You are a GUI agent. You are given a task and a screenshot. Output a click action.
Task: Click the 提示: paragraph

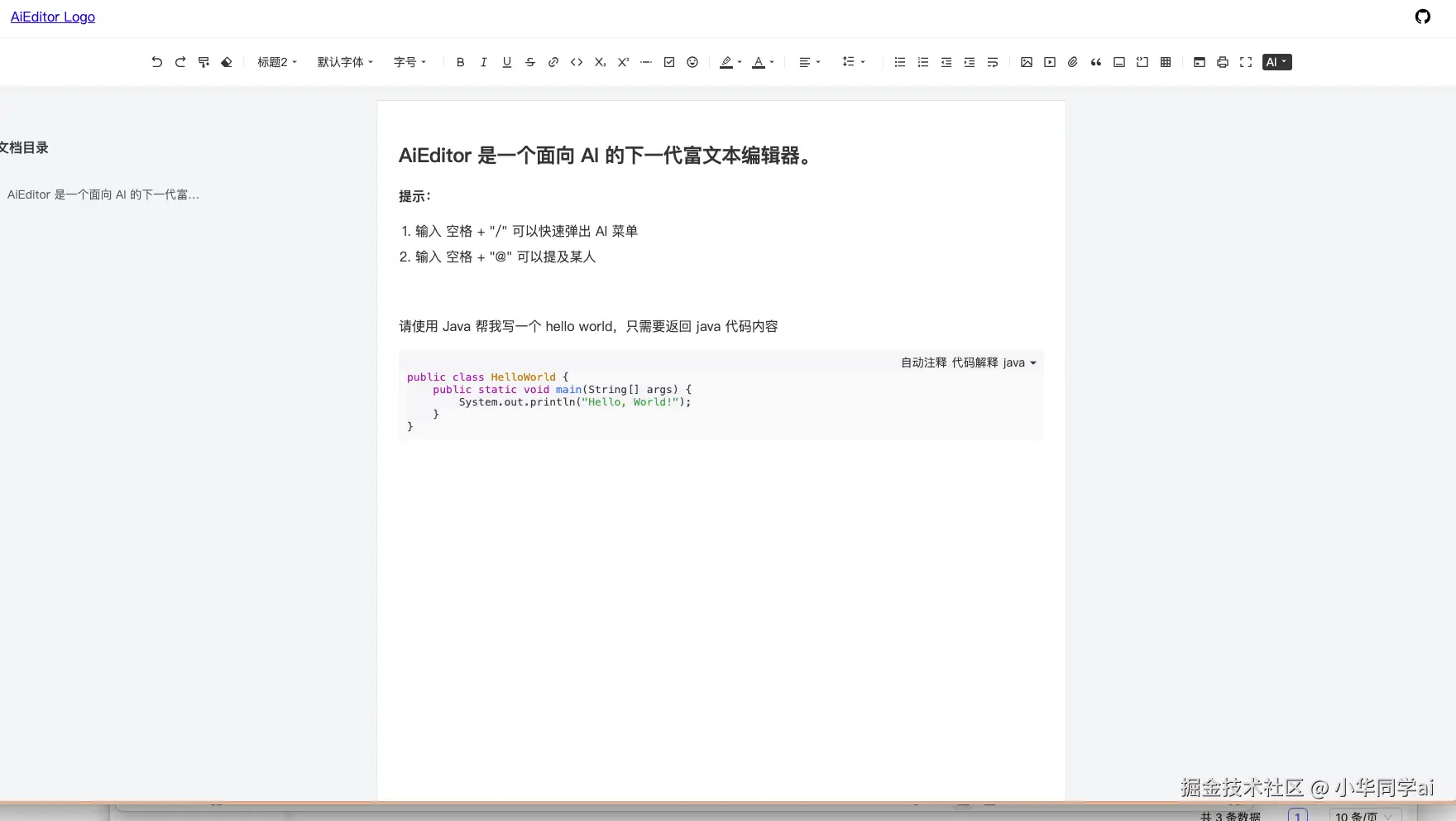click(414, 196)
